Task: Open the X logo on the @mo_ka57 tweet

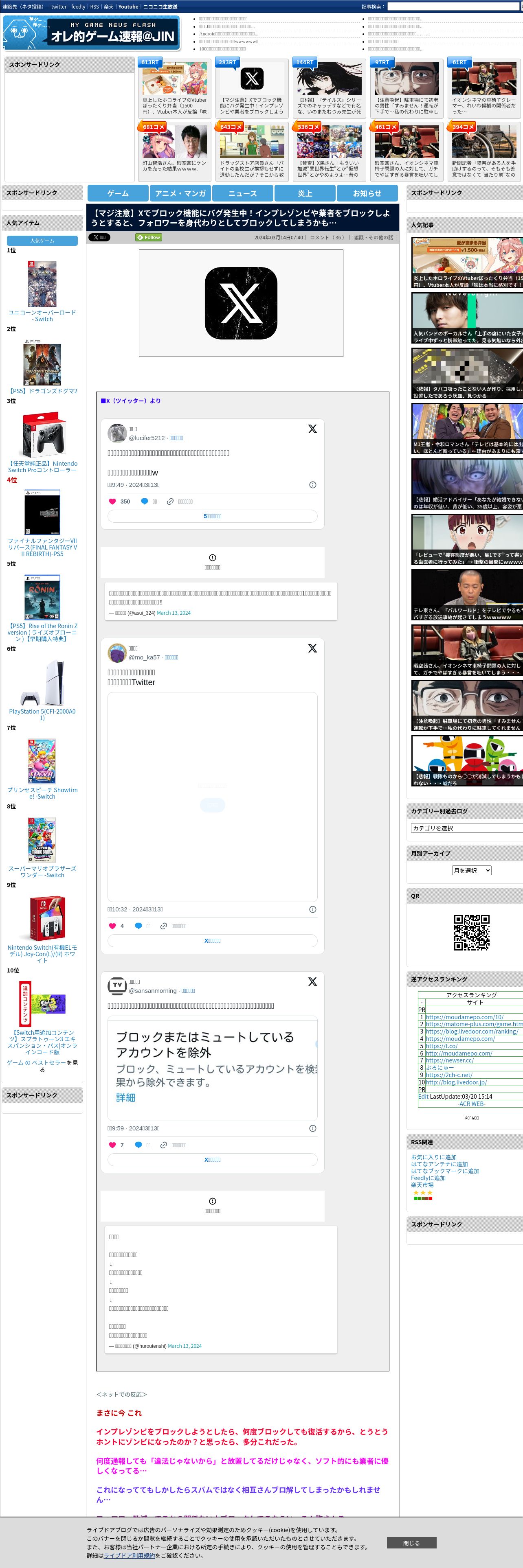Action: click(x=312, y=648)
